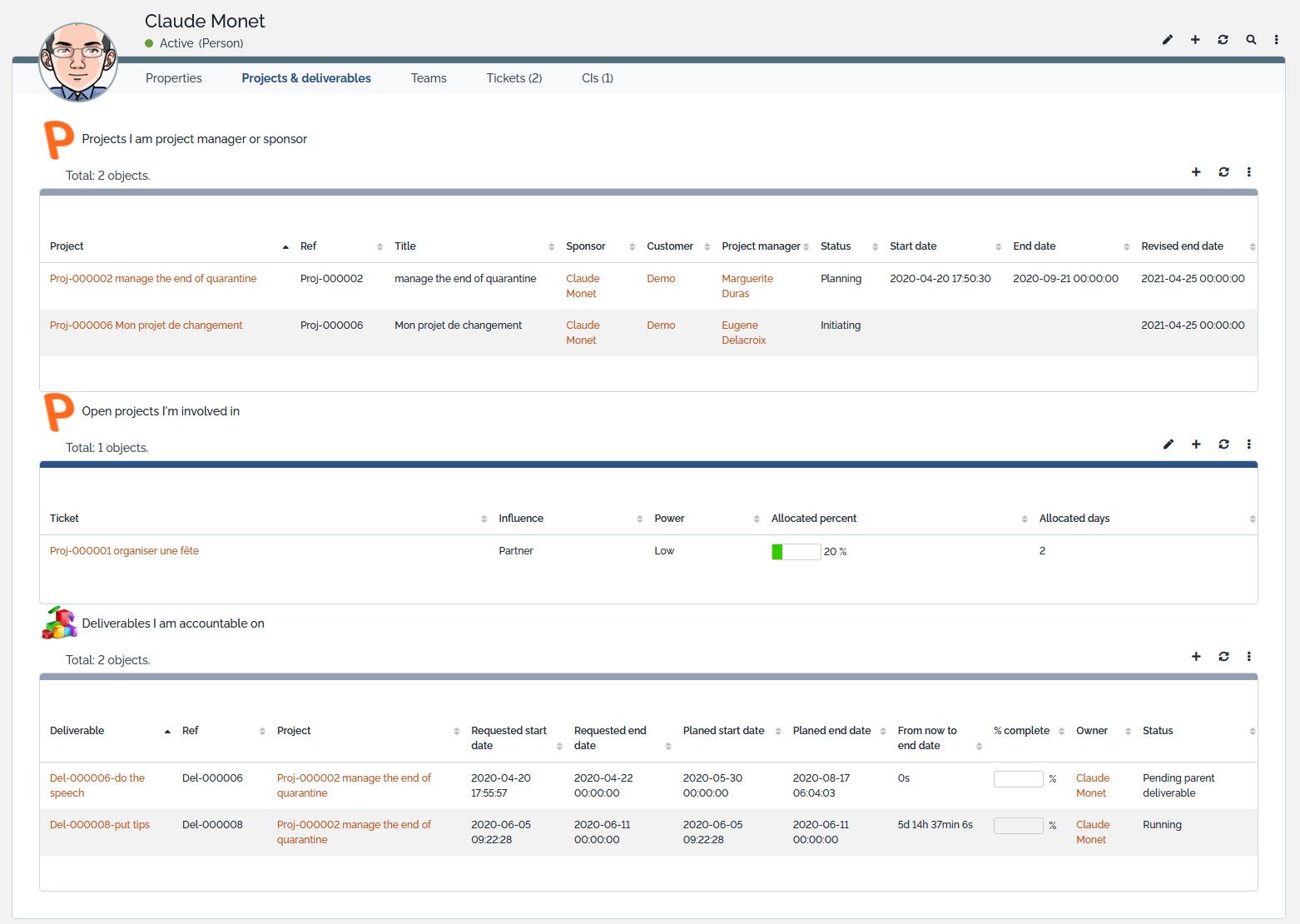Open the search magnifier icon in the header

coord(1251,39)
